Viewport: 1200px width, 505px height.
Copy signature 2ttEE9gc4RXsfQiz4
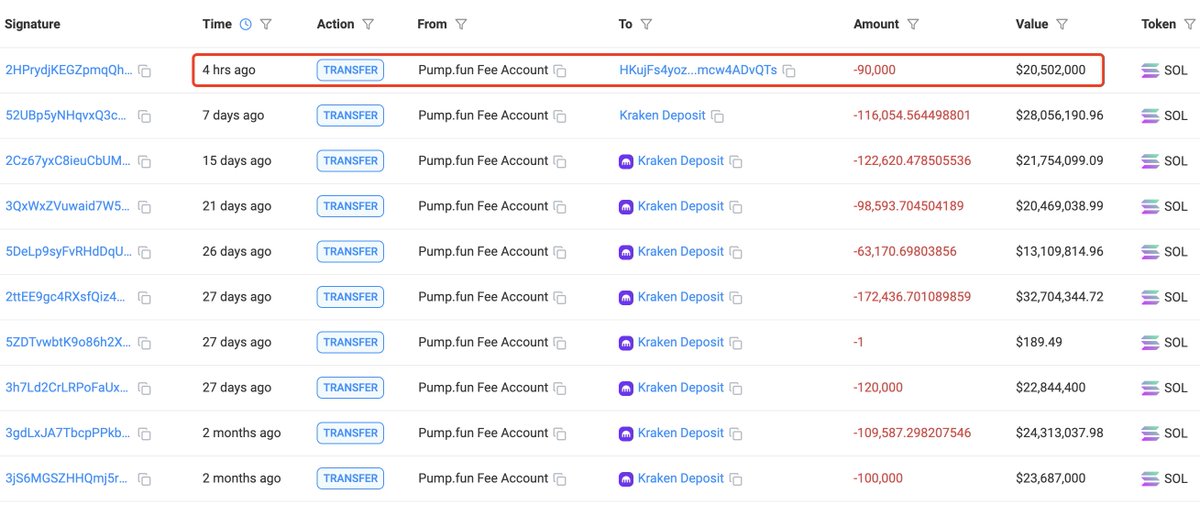click(x=145, y=298)
